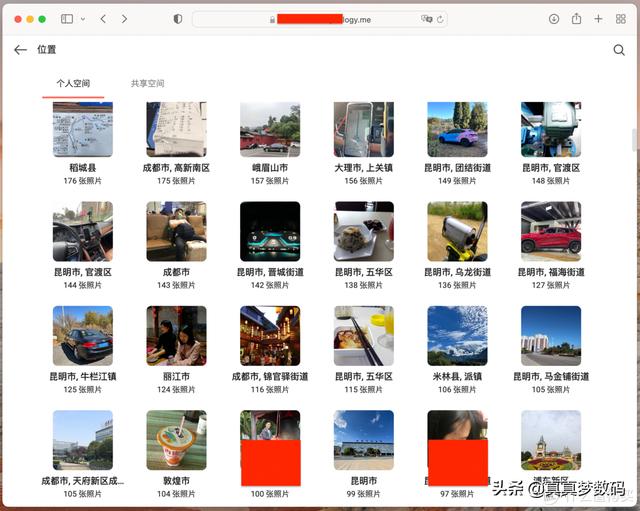Open the 丽江市 album label
The height and width of the screenshot is (511, 640).
(176, 377)
